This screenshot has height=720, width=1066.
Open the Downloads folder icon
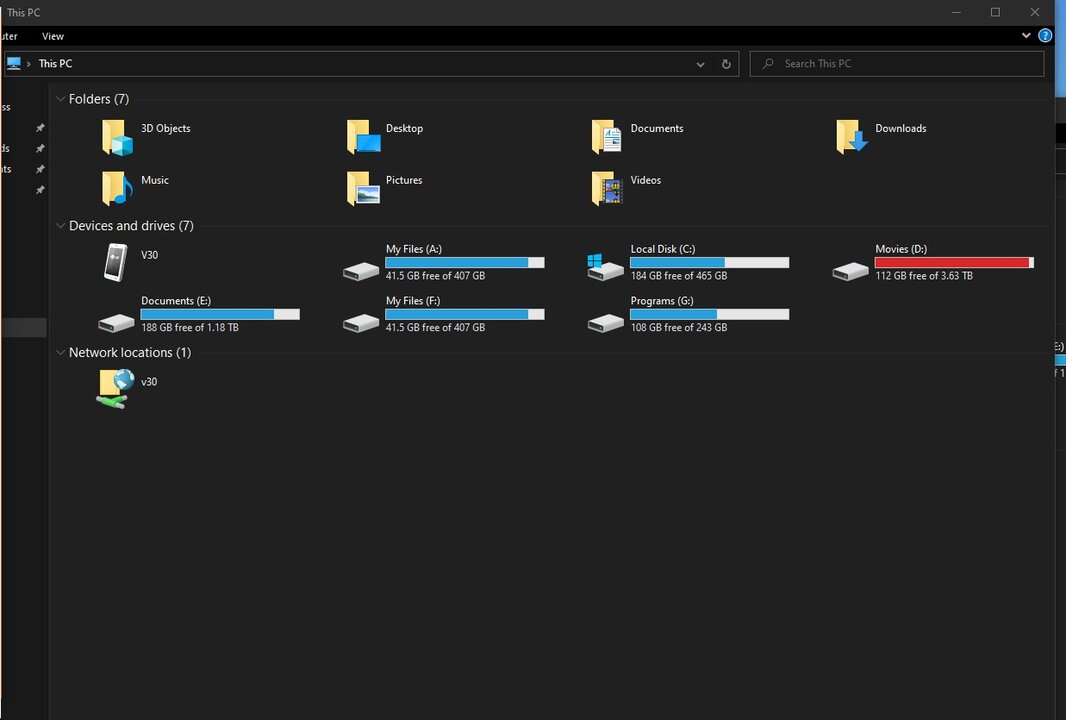pyautogui.click(x=852, y=137)
